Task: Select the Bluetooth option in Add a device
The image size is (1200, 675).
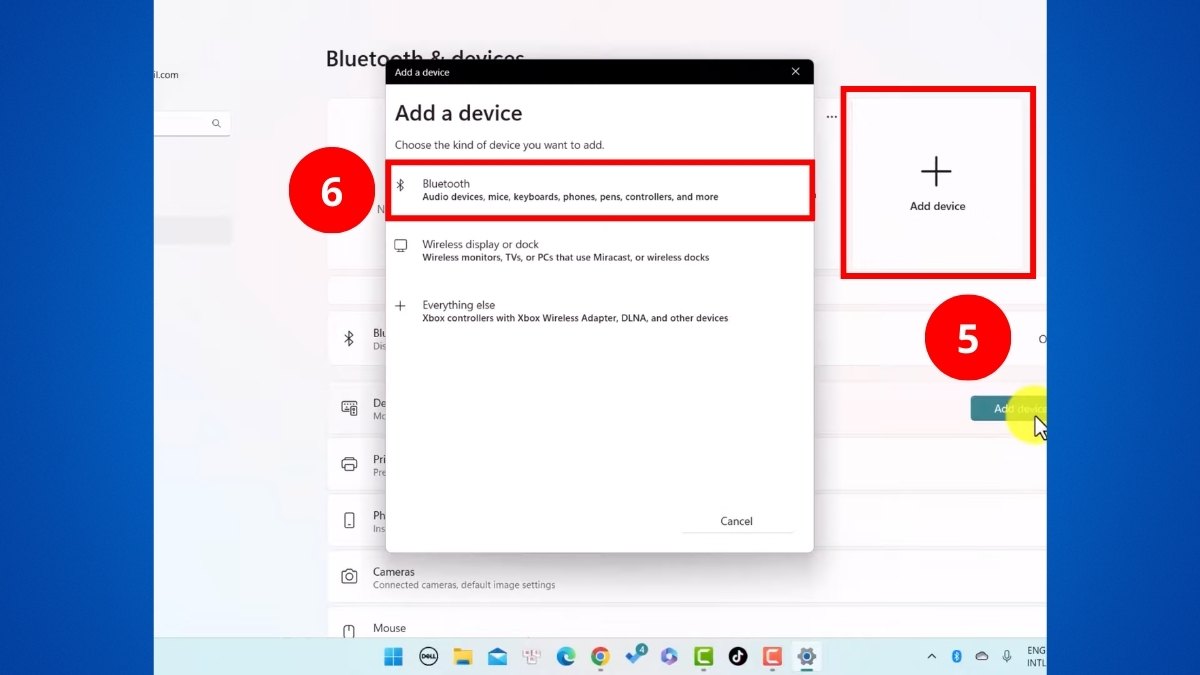Action: 600,190
